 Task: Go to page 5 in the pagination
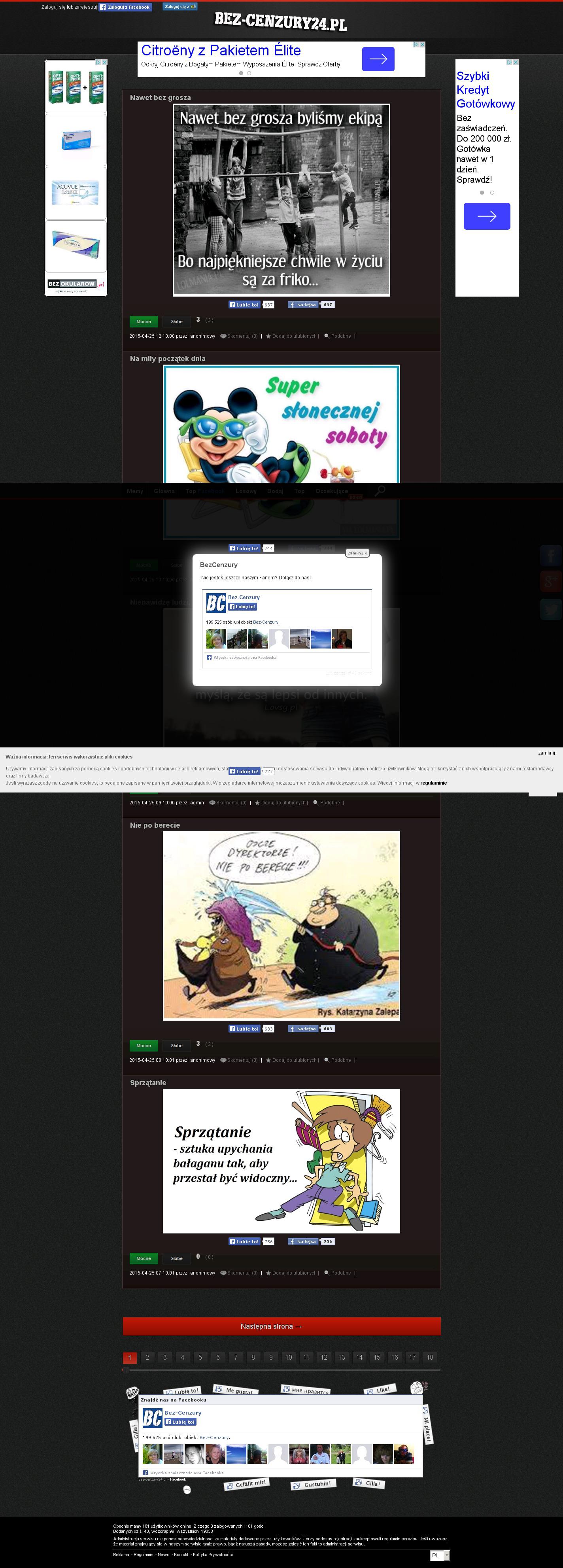tap(200, 1357)
